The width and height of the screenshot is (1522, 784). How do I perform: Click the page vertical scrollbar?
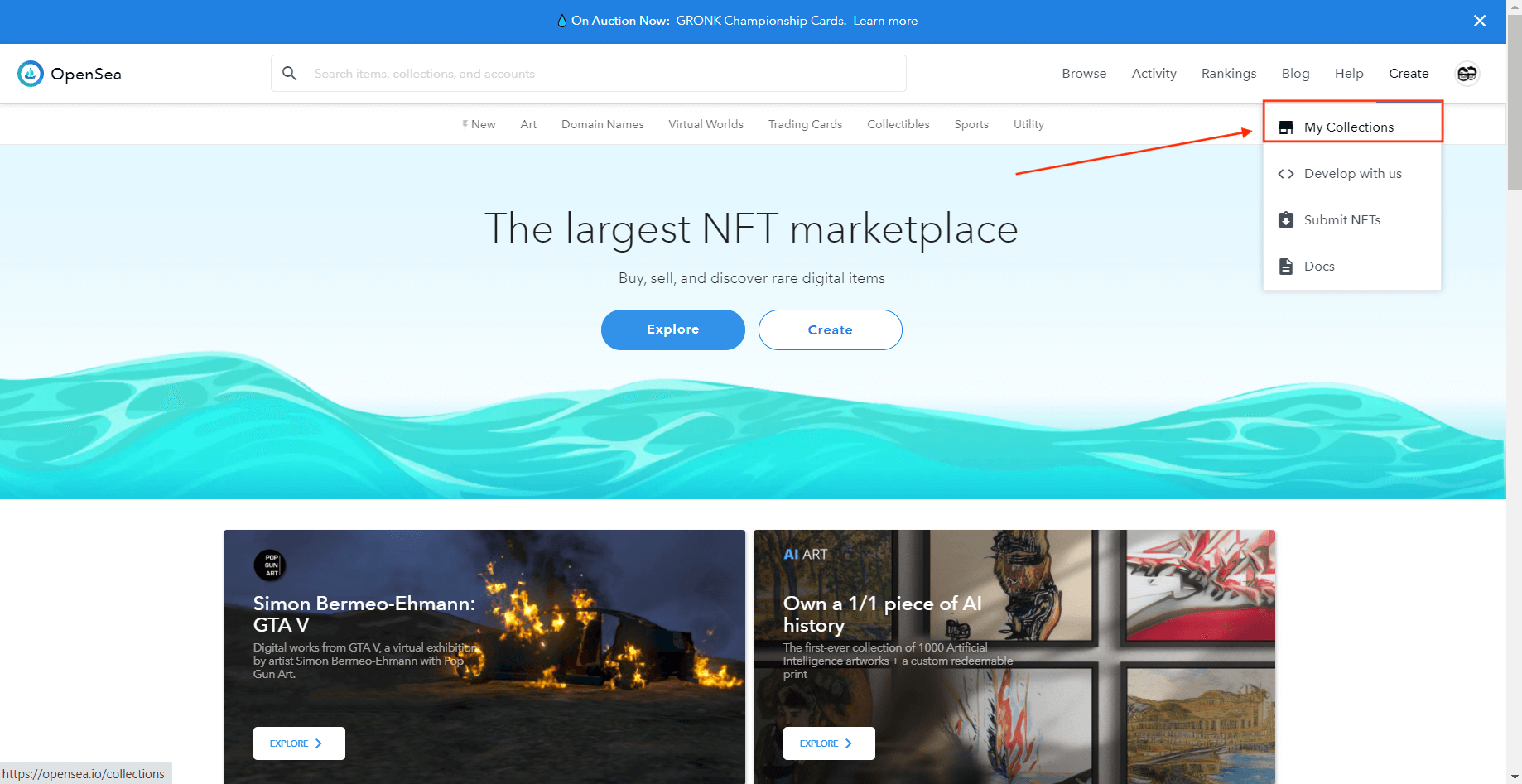click(1514, 414)
